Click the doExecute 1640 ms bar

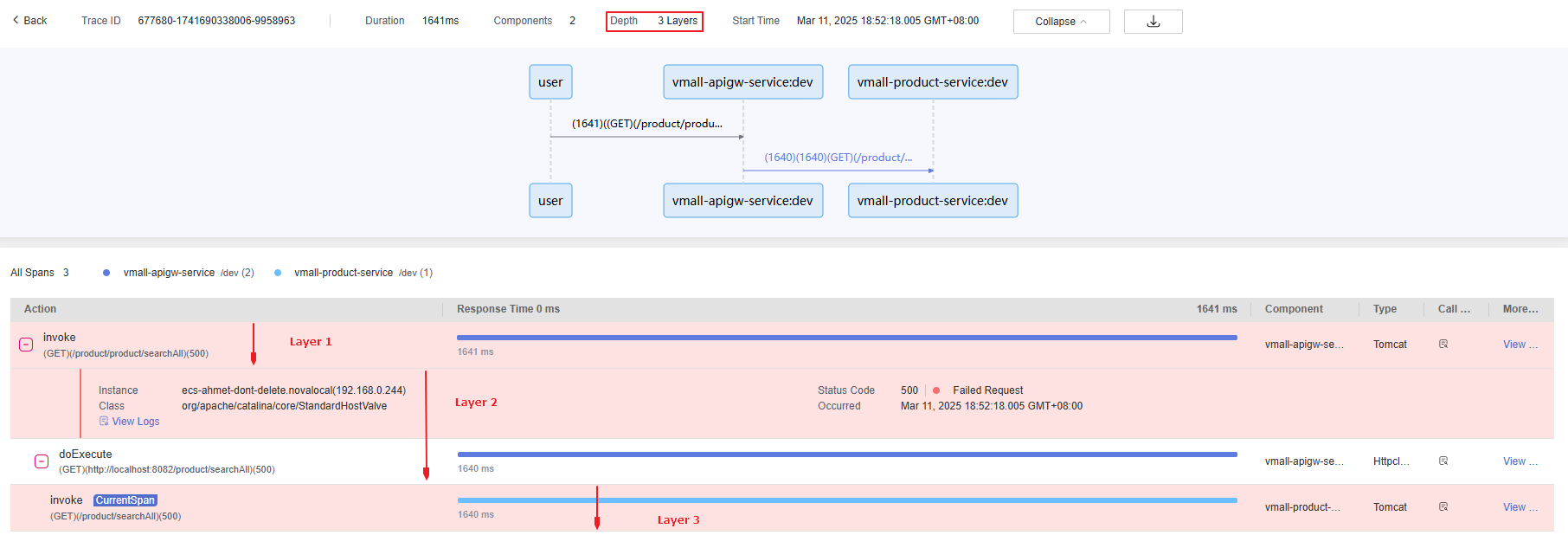847,455
